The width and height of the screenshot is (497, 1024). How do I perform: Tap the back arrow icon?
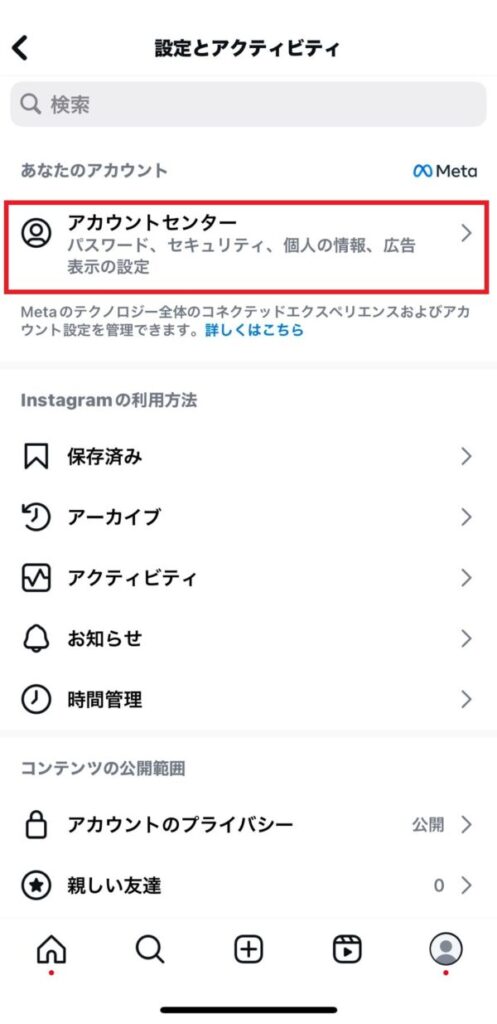[x=20, y=48]
